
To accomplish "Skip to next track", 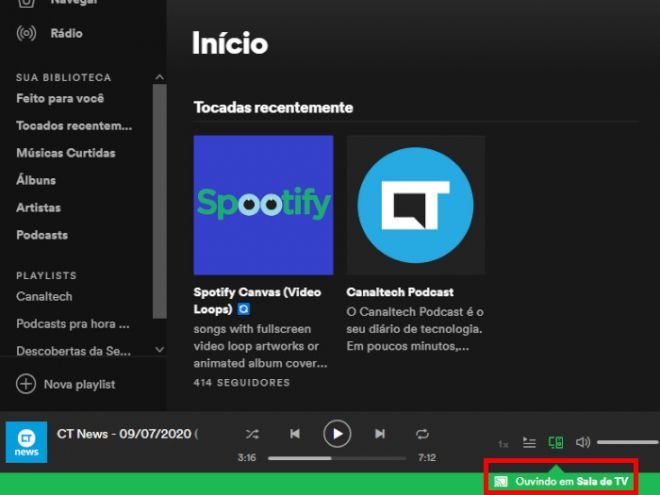I will coord(380,434).
